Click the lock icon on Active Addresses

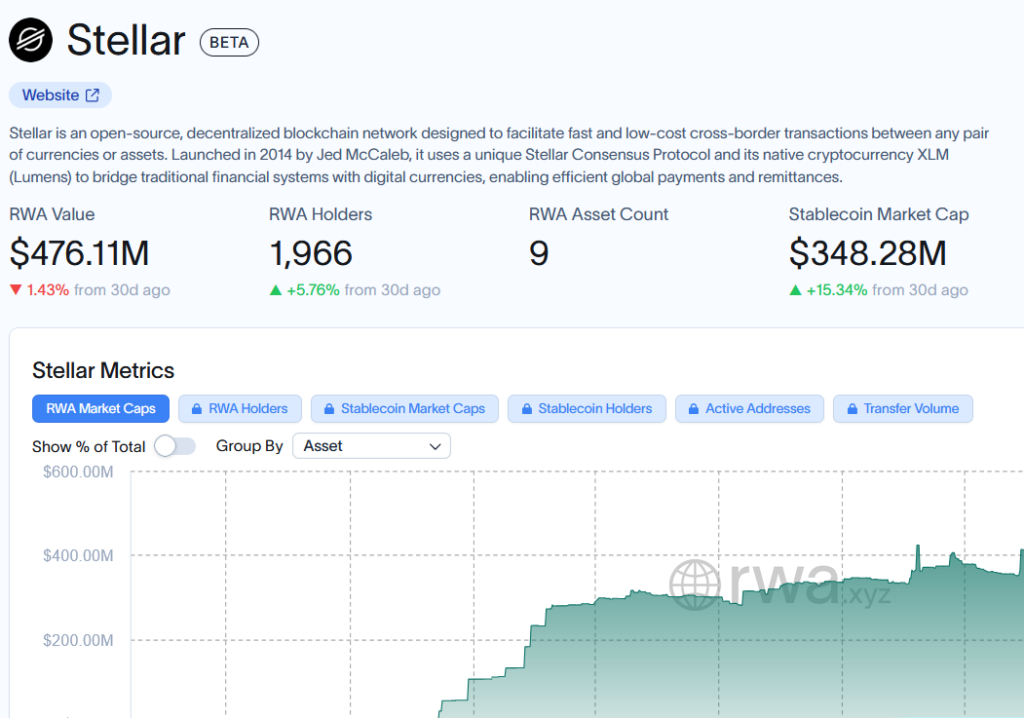pos(694,409)
